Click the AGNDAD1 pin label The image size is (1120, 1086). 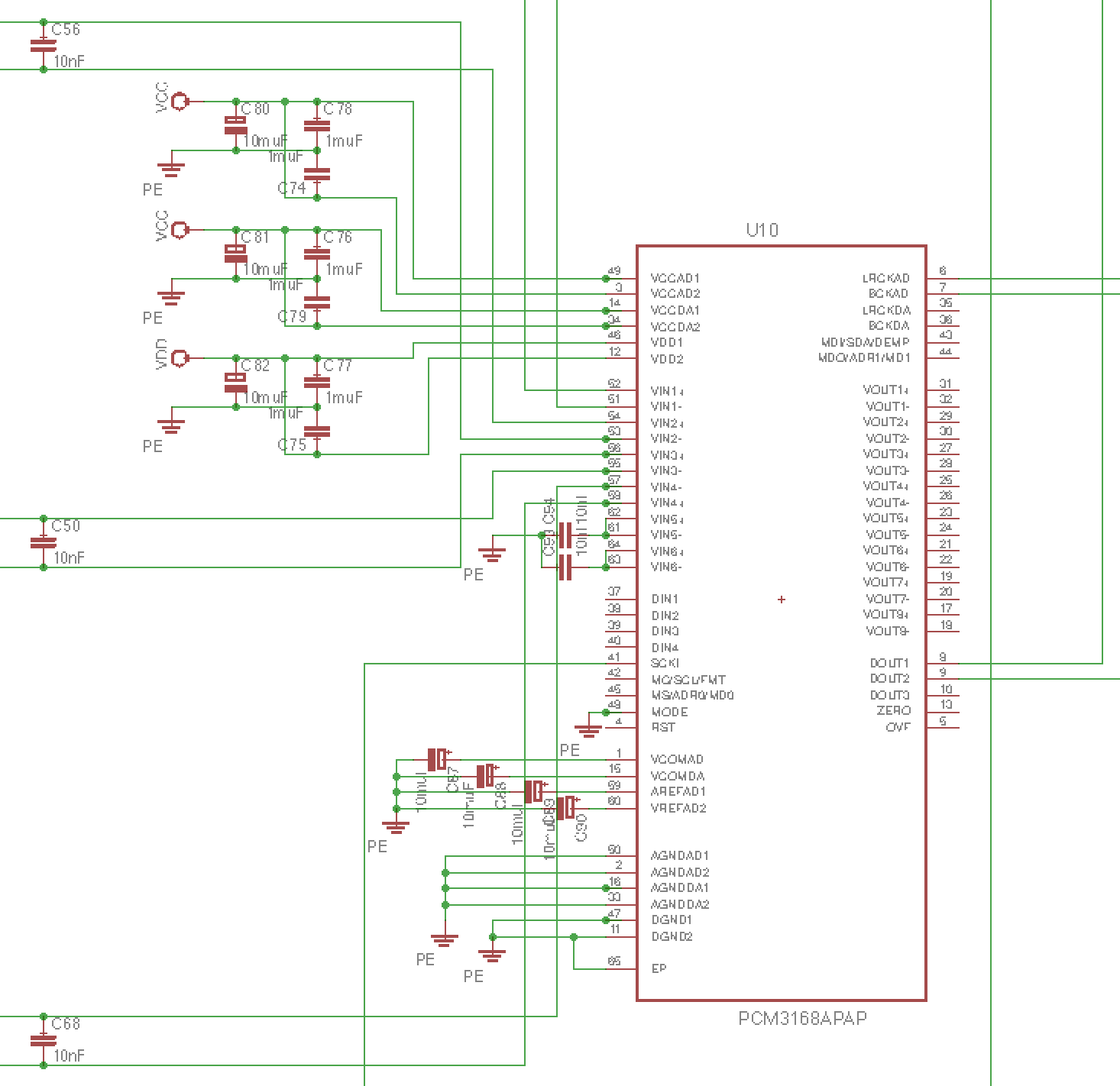680,855
